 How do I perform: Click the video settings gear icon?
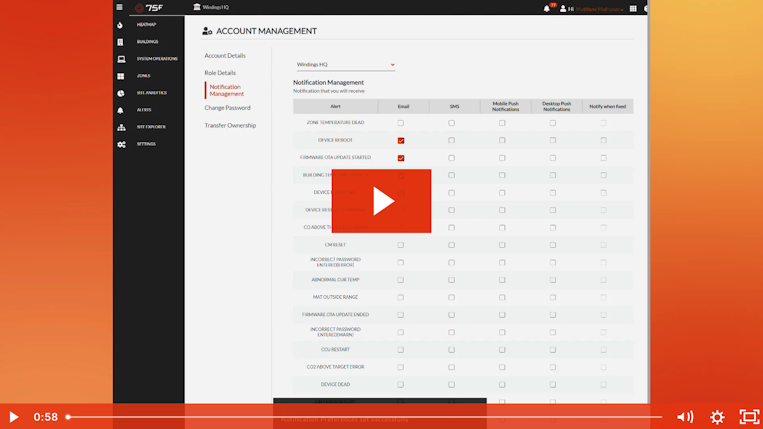pos(717,417)
